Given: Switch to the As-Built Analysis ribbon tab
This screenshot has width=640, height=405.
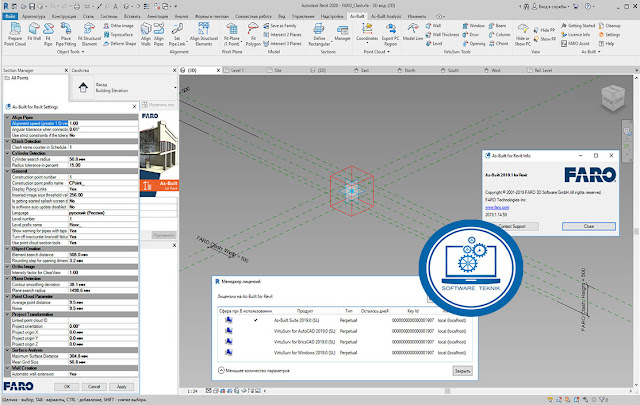Looking at the screenshot, I should 386,16.
